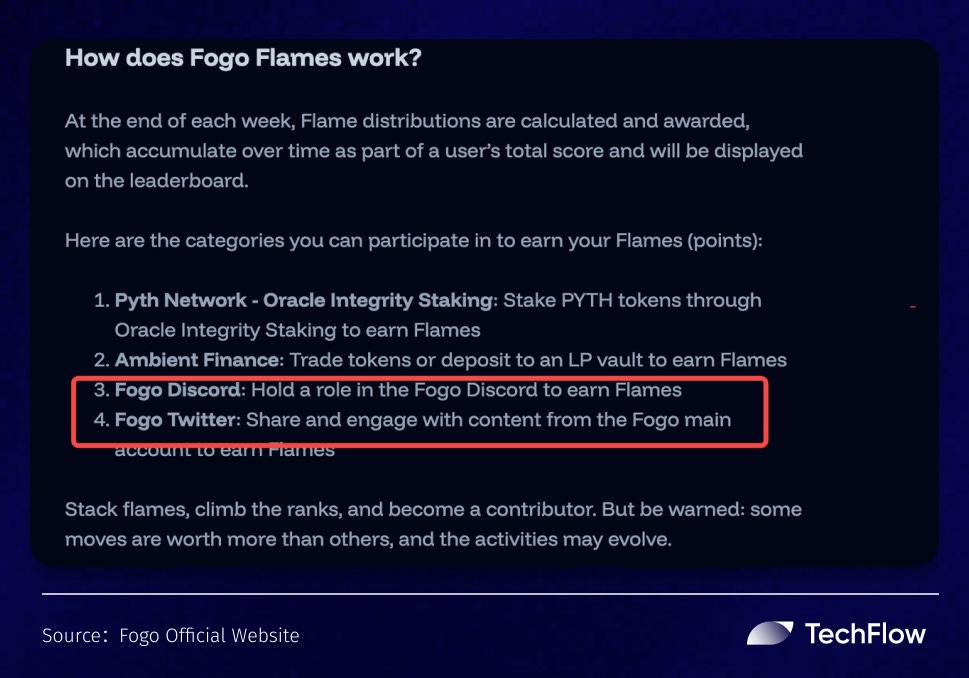Click the small red dash mark
This screenshot has width=969, height=678.
point(913,306)
